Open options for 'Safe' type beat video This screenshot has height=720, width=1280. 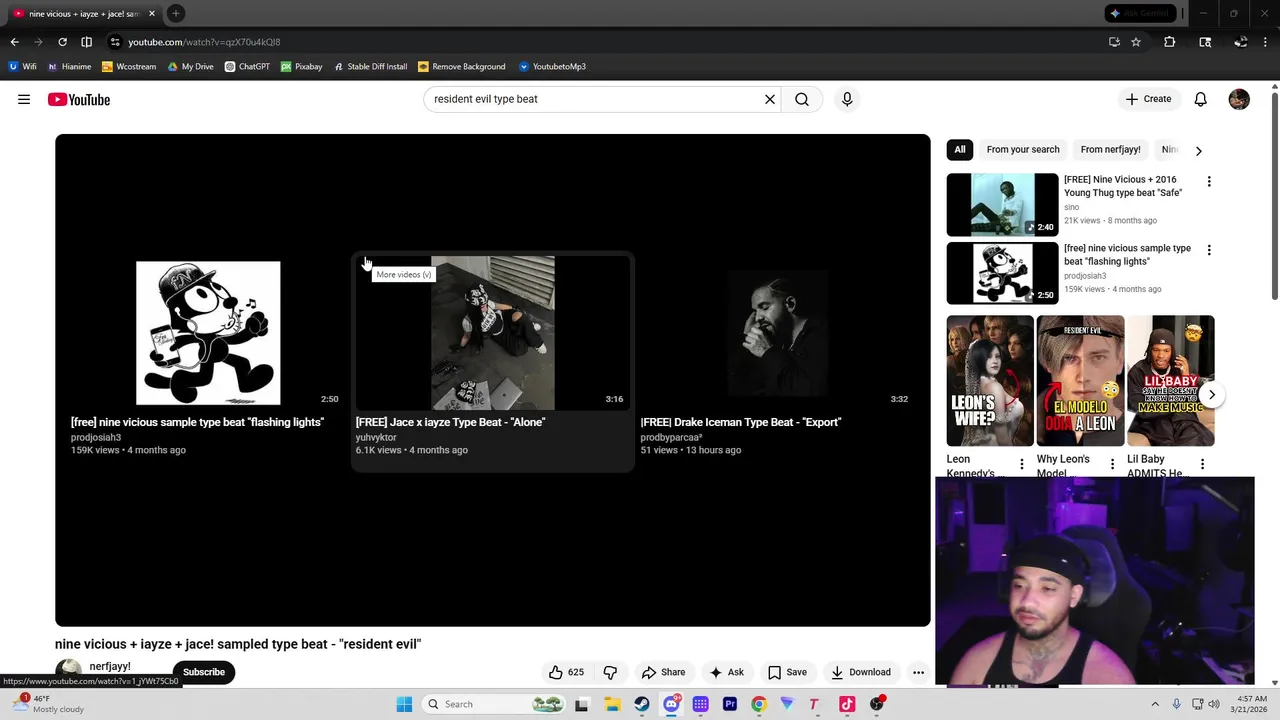coord(1209,182)
